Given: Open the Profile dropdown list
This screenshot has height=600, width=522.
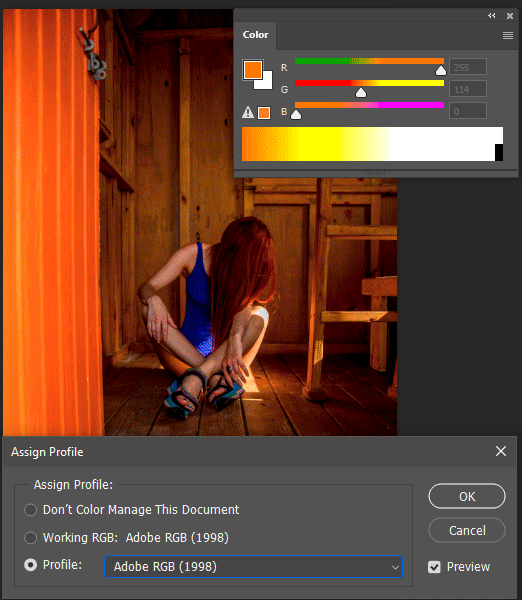Looking at the screenshot, I should tap(253, 566).
